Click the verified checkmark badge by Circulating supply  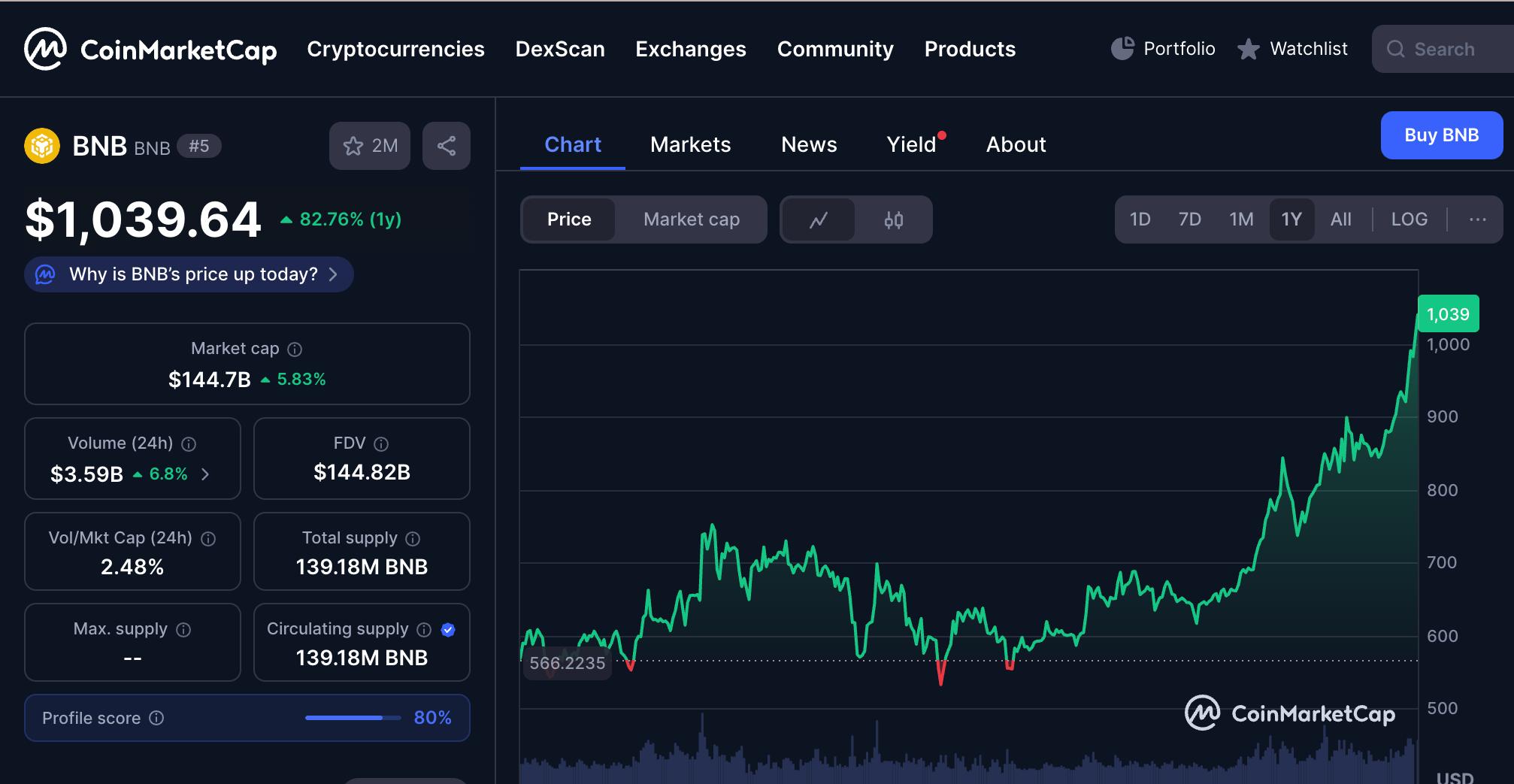click(x=448, y=630)
